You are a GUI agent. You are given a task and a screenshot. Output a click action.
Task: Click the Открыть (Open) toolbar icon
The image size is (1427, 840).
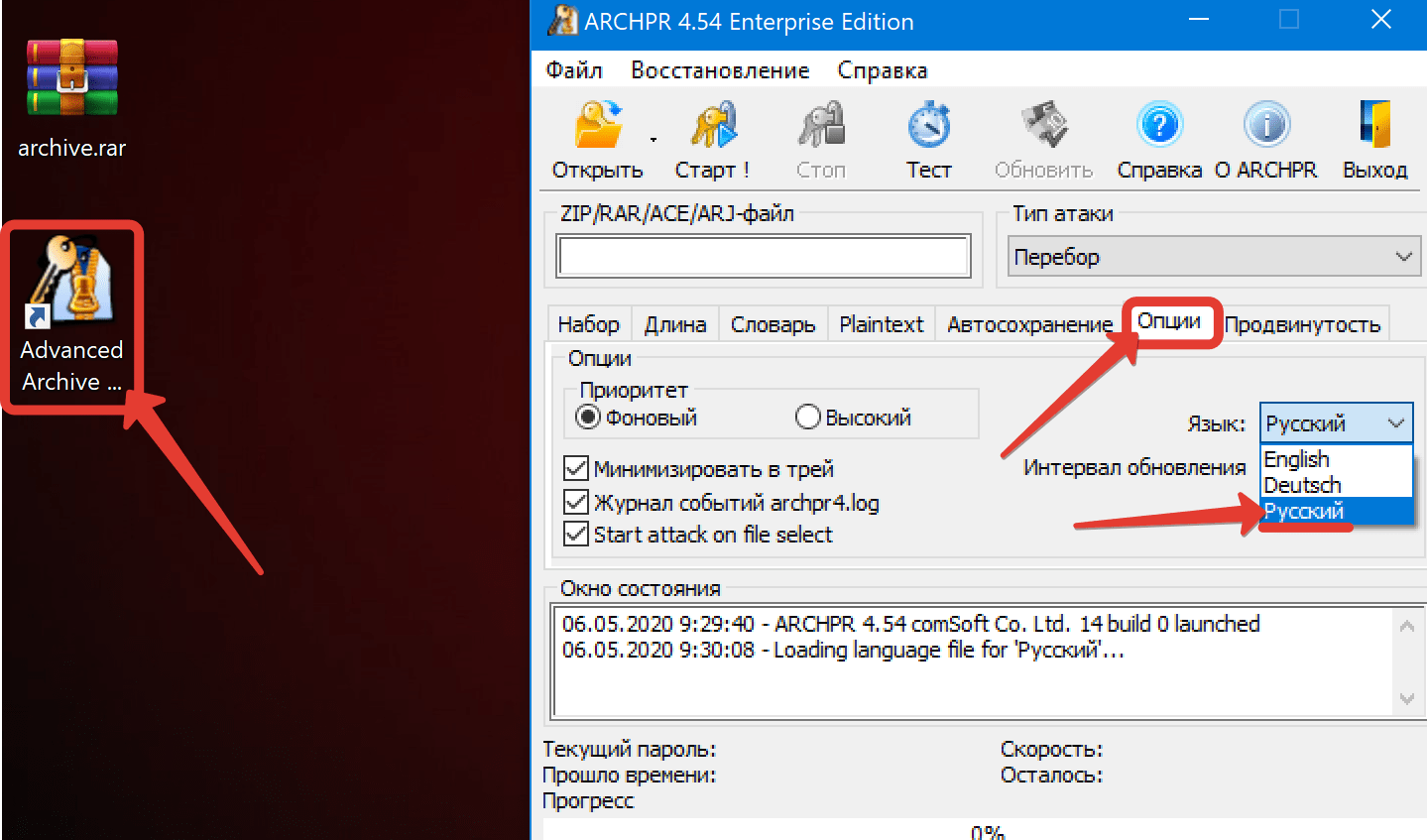(x=598, y=140)
